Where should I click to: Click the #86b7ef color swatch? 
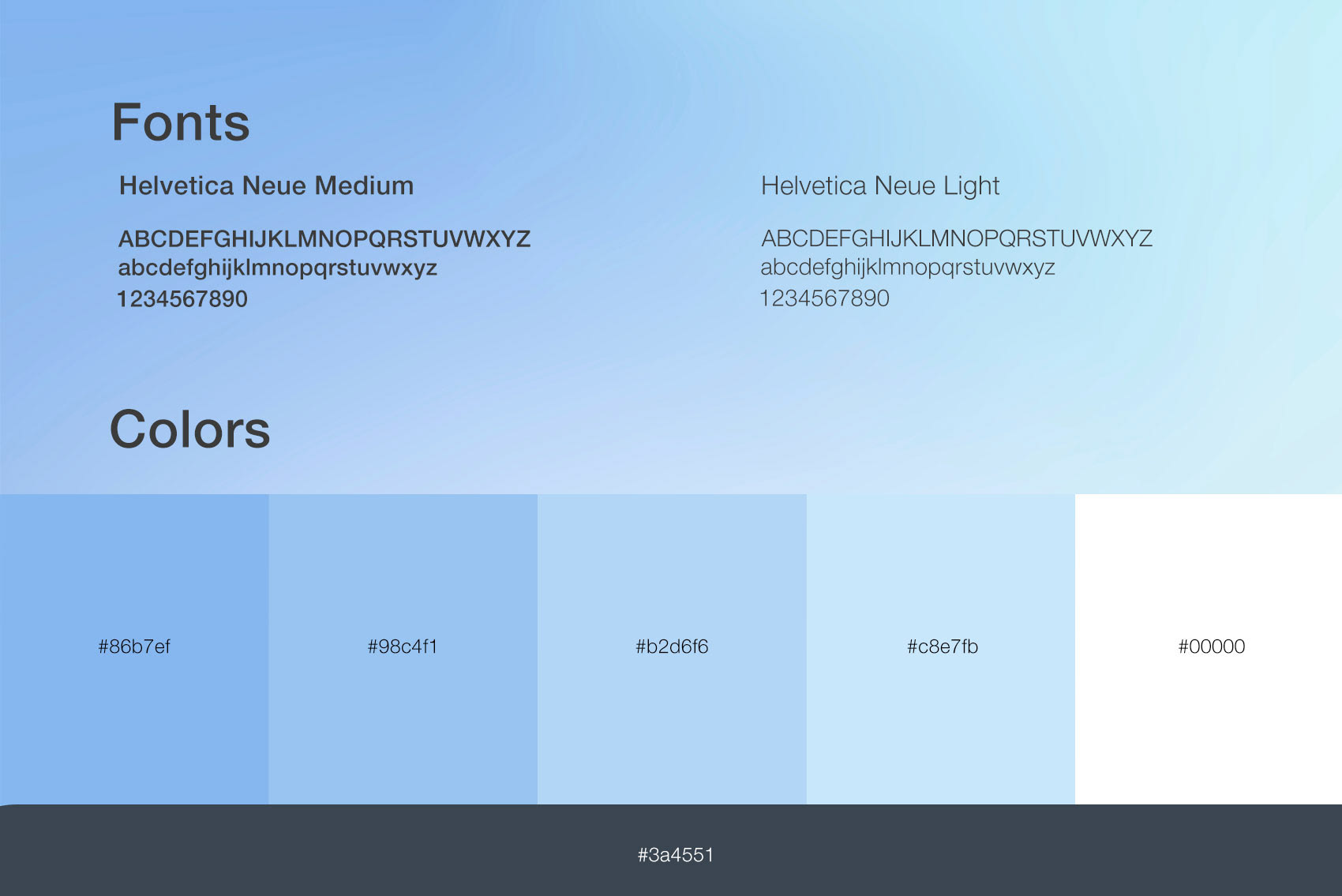click(x=134, y=649)
